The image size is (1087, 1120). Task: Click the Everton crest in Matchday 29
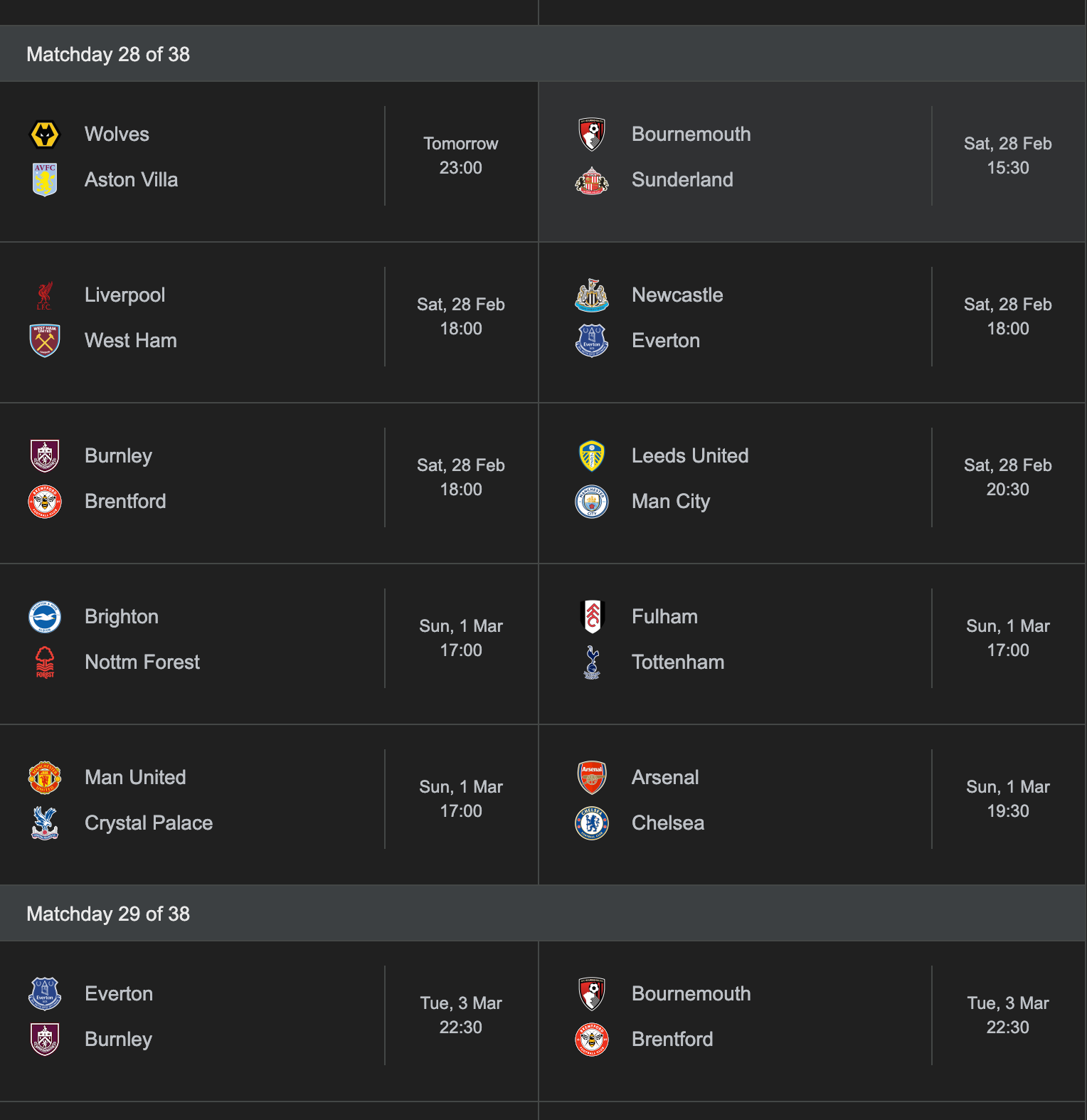point(44,993)
